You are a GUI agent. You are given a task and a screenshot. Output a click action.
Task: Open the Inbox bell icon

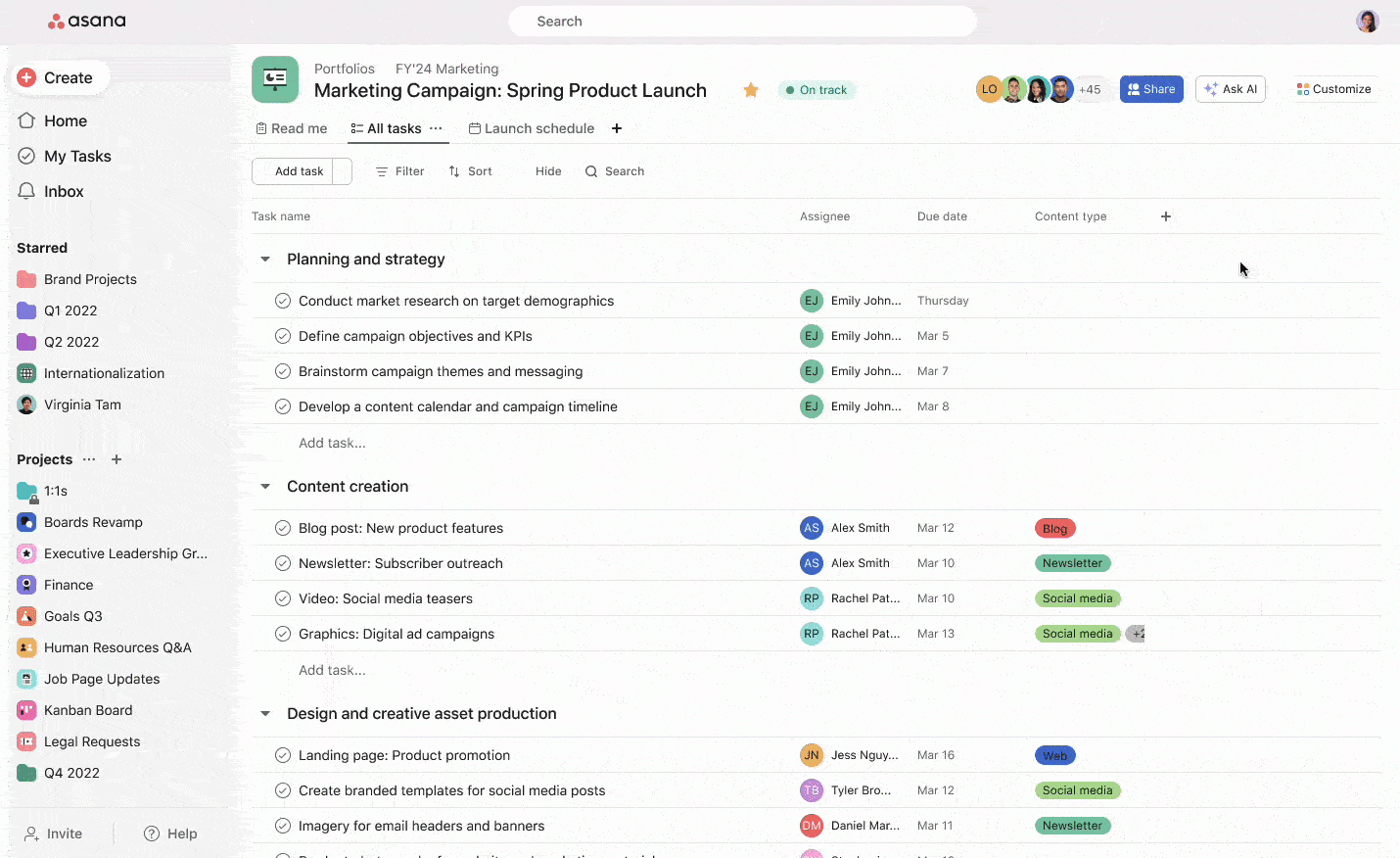pos(27,191)
